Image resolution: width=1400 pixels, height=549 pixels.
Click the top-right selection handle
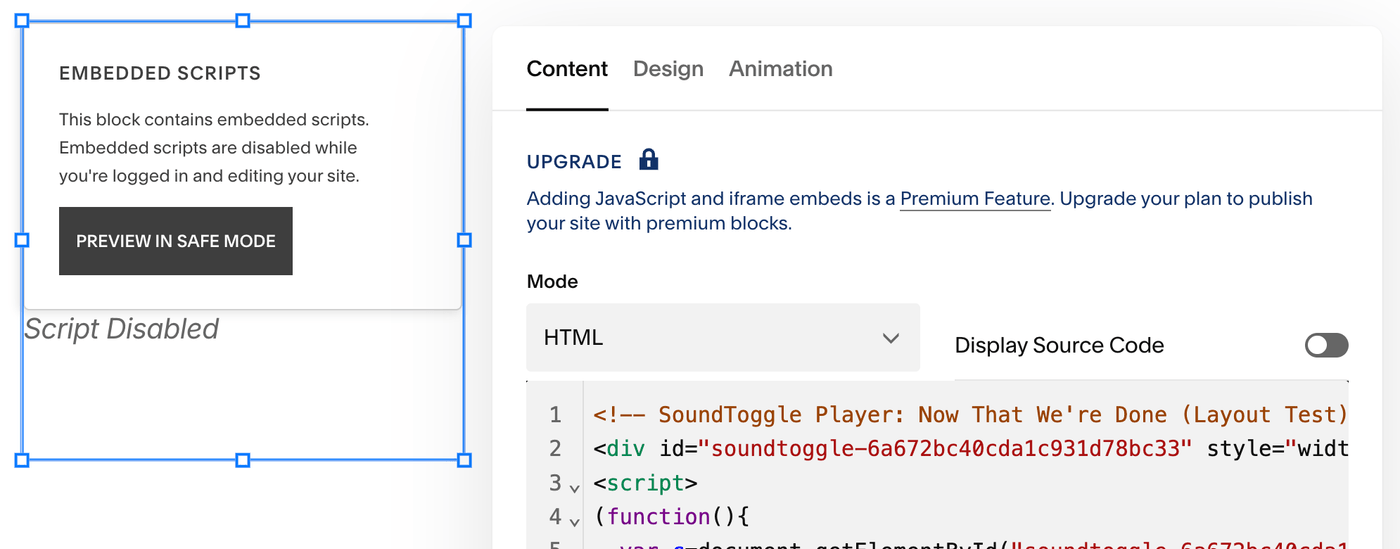point(464,20)
